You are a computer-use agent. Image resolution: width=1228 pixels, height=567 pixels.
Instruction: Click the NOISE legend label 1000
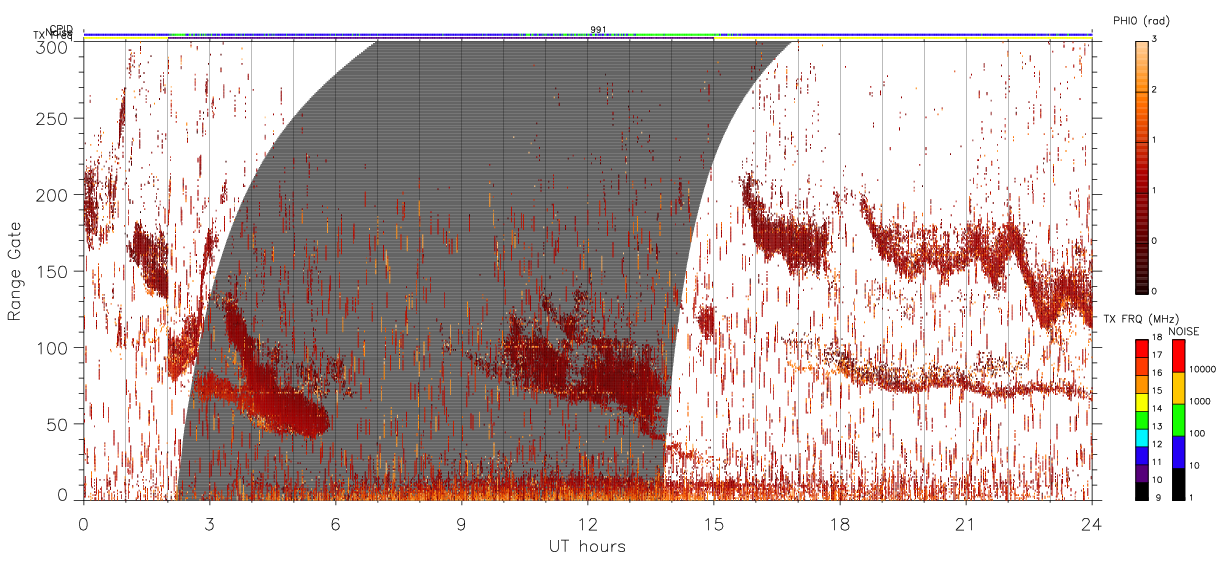[1198, 402]
